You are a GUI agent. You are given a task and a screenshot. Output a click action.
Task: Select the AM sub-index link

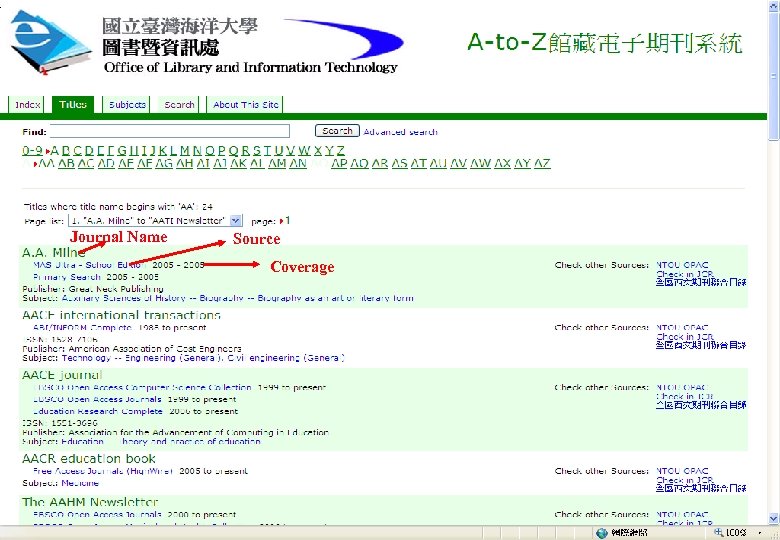coord(277,163)
